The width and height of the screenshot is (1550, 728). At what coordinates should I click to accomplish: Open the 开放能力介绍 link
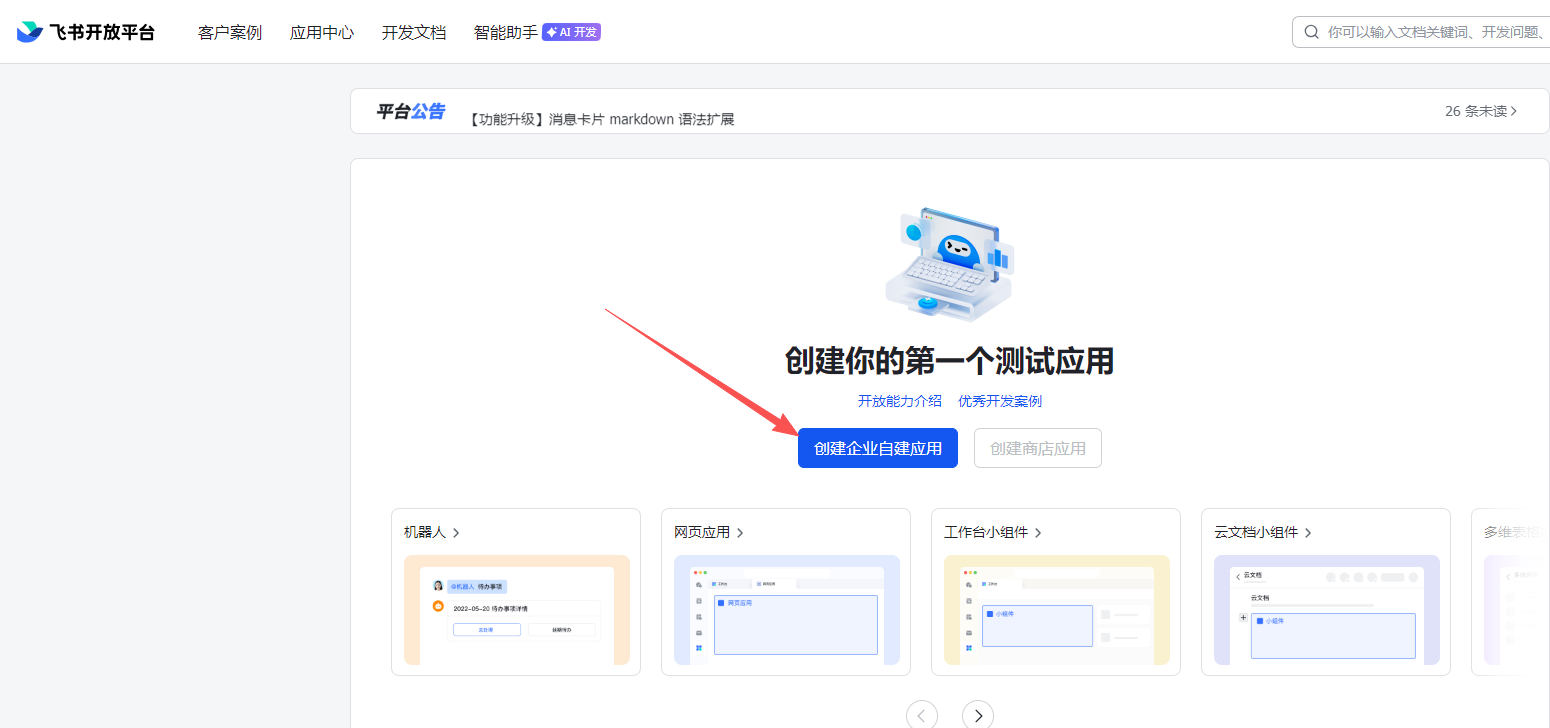pyautogui.click(x=898, y=400)
